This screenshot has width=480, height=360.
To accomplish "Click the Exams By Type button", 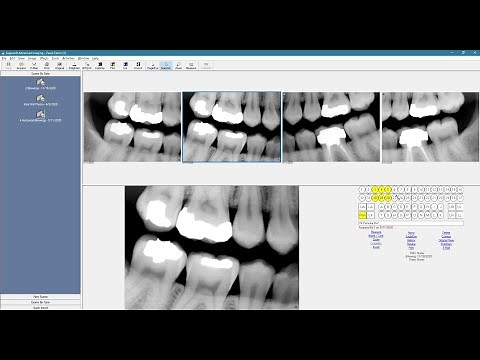I will tap(40, 302).
